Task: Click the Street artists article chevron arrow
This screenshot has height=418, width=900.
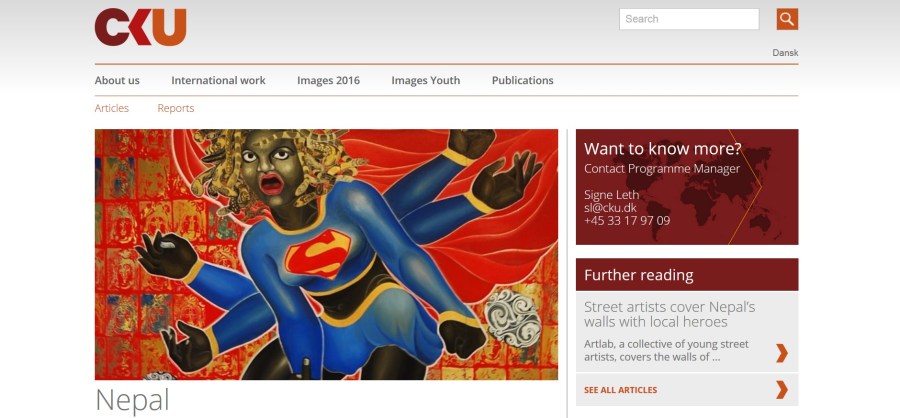Action: [x=781, y=353]
